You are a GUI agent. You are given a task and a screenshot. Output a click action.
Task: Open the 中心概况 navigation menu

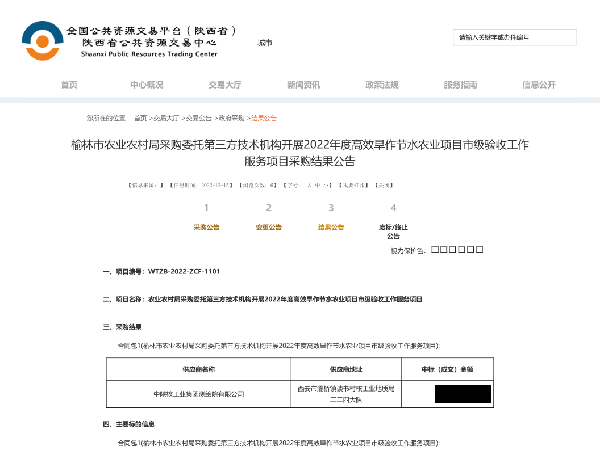click(x=146, y=85)
